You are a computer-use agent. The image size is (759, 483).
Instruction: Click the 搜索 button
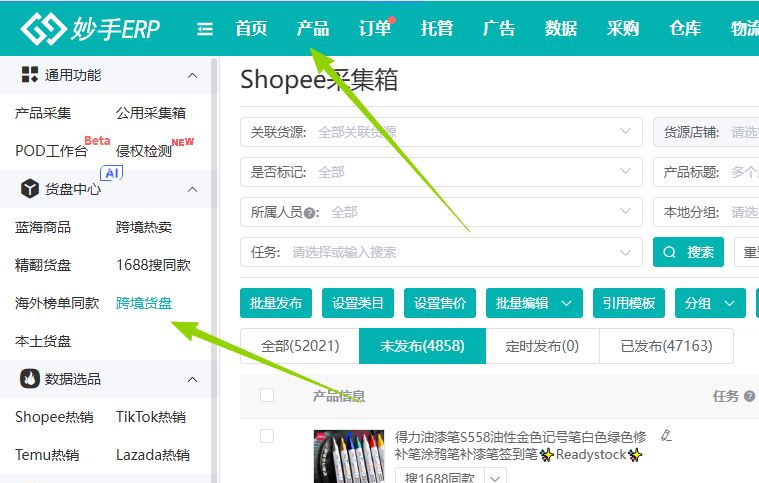688,252
